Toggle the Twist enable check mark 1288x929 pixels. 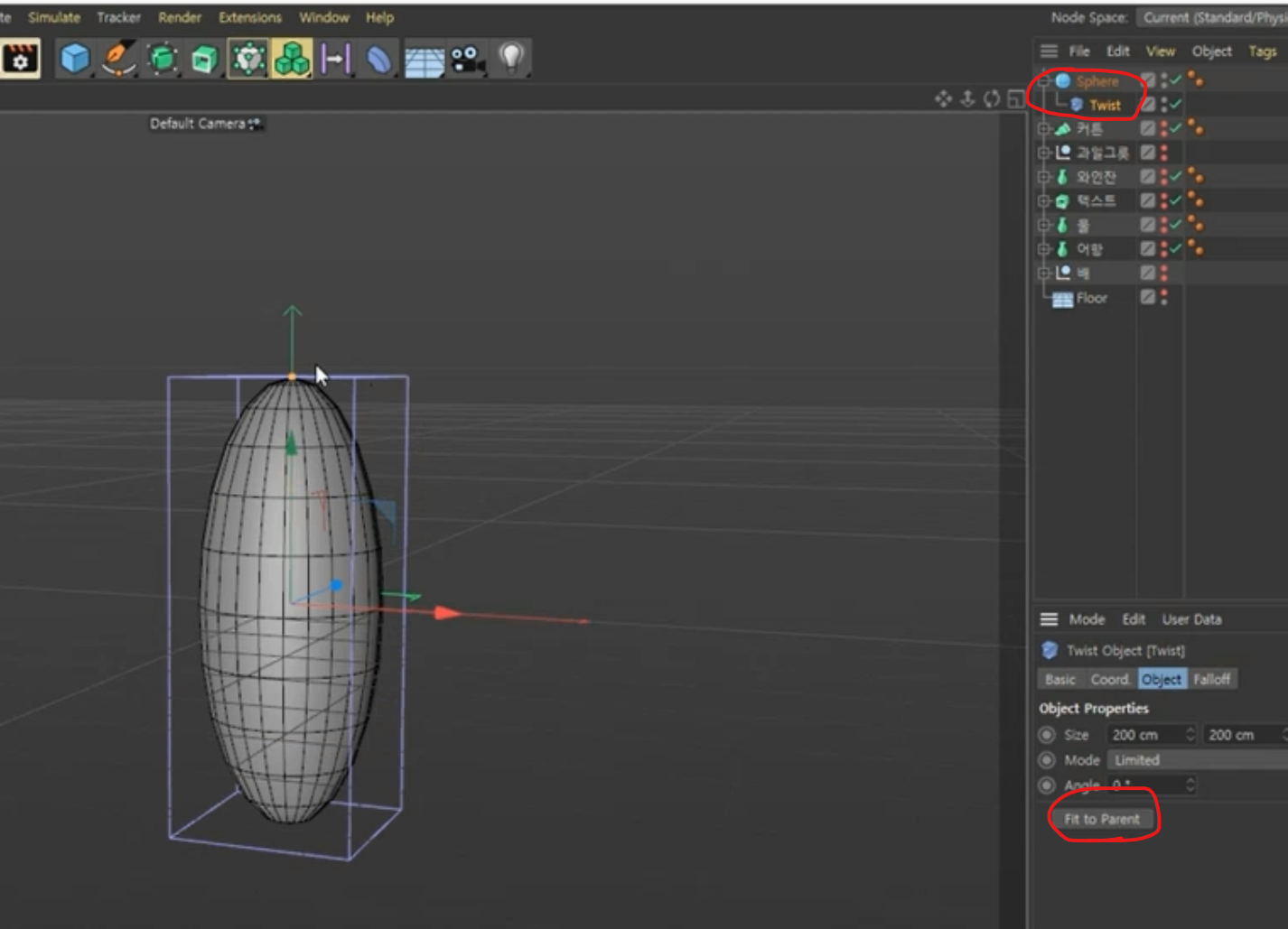(1176, 105)
